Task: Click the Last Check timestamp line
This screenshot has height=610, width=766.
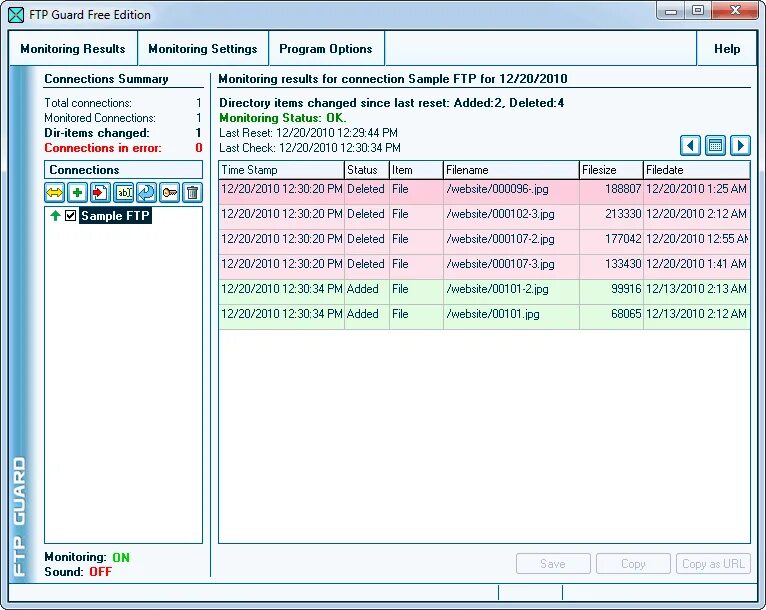Action: (x=310, y=147)
